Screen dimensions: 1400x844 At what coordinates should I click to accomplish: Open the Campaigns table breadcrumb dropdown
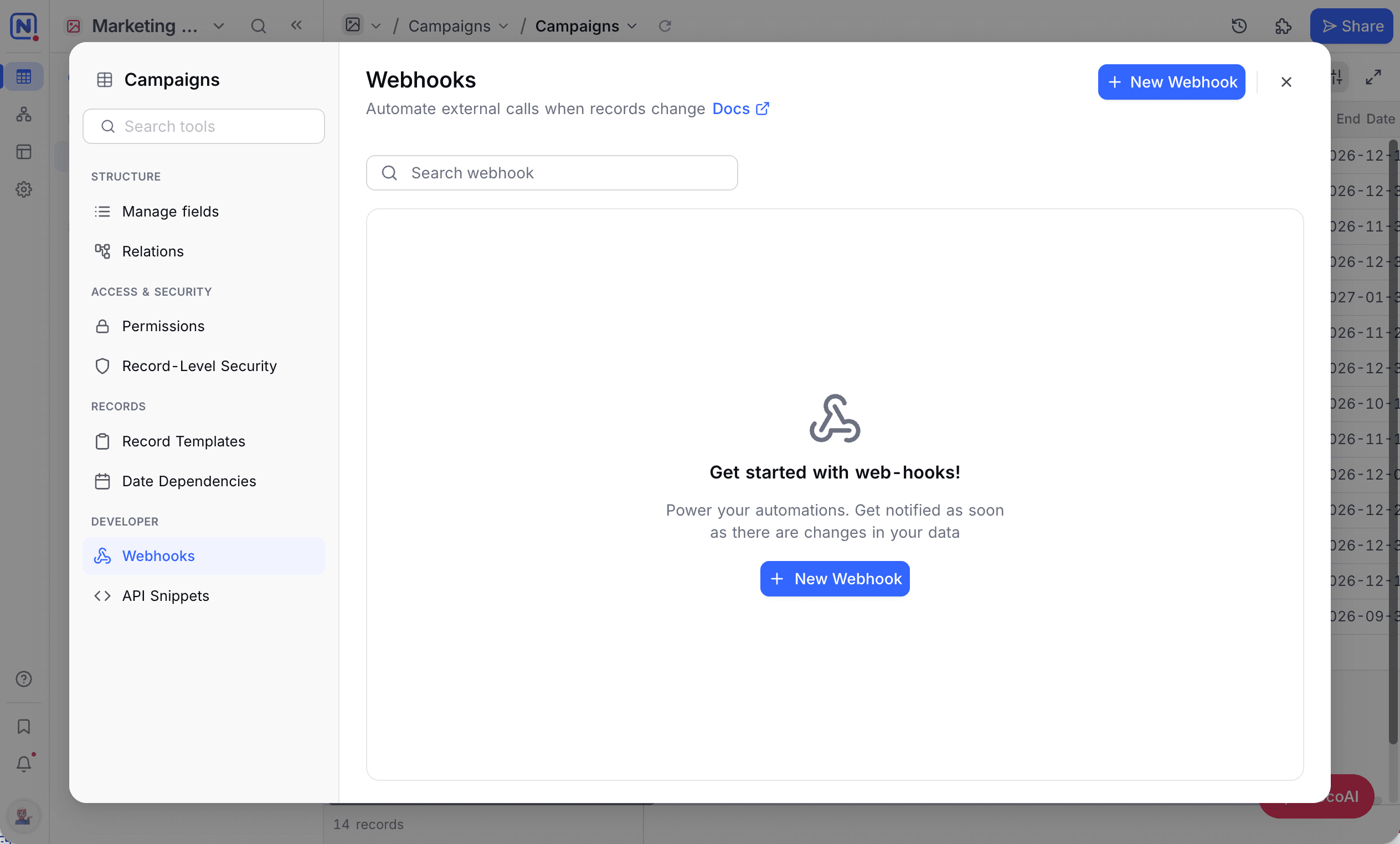coord(458,26)
